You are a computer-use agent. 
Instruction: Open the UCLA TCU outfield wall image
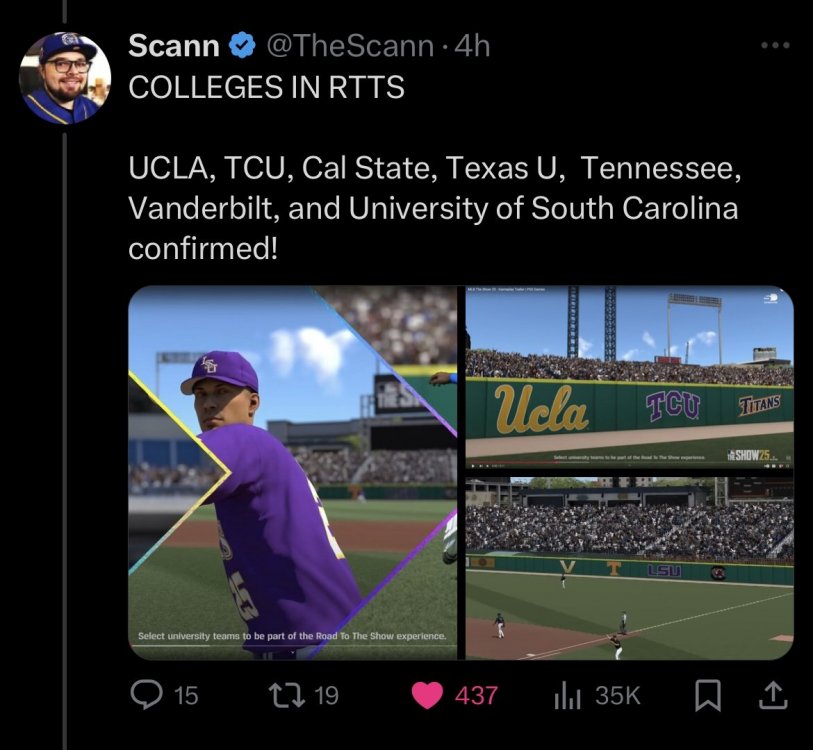[630, 378]
